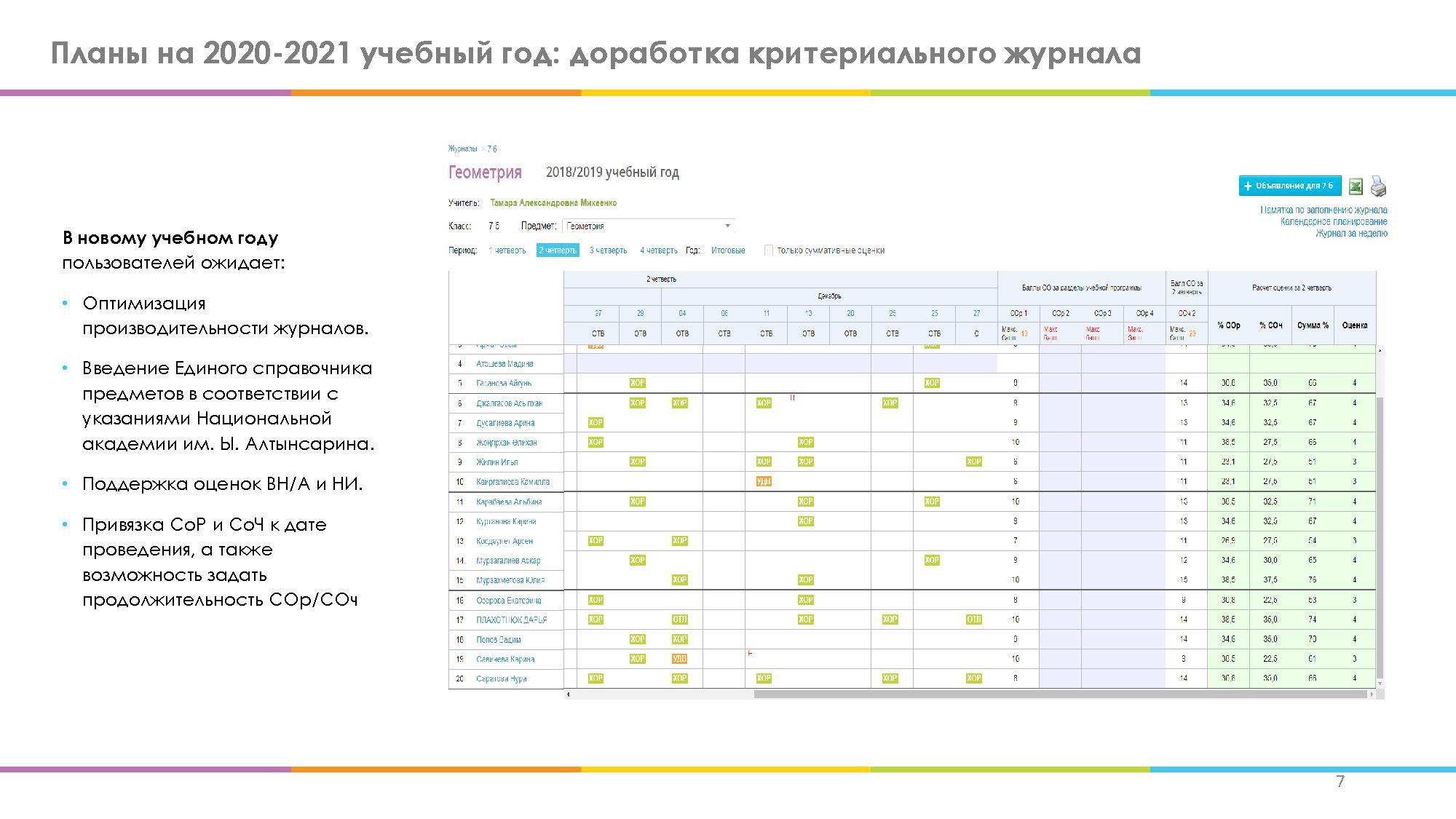Click the printer icon
Screen dimensions: 1456x819
pos(1378,186)
